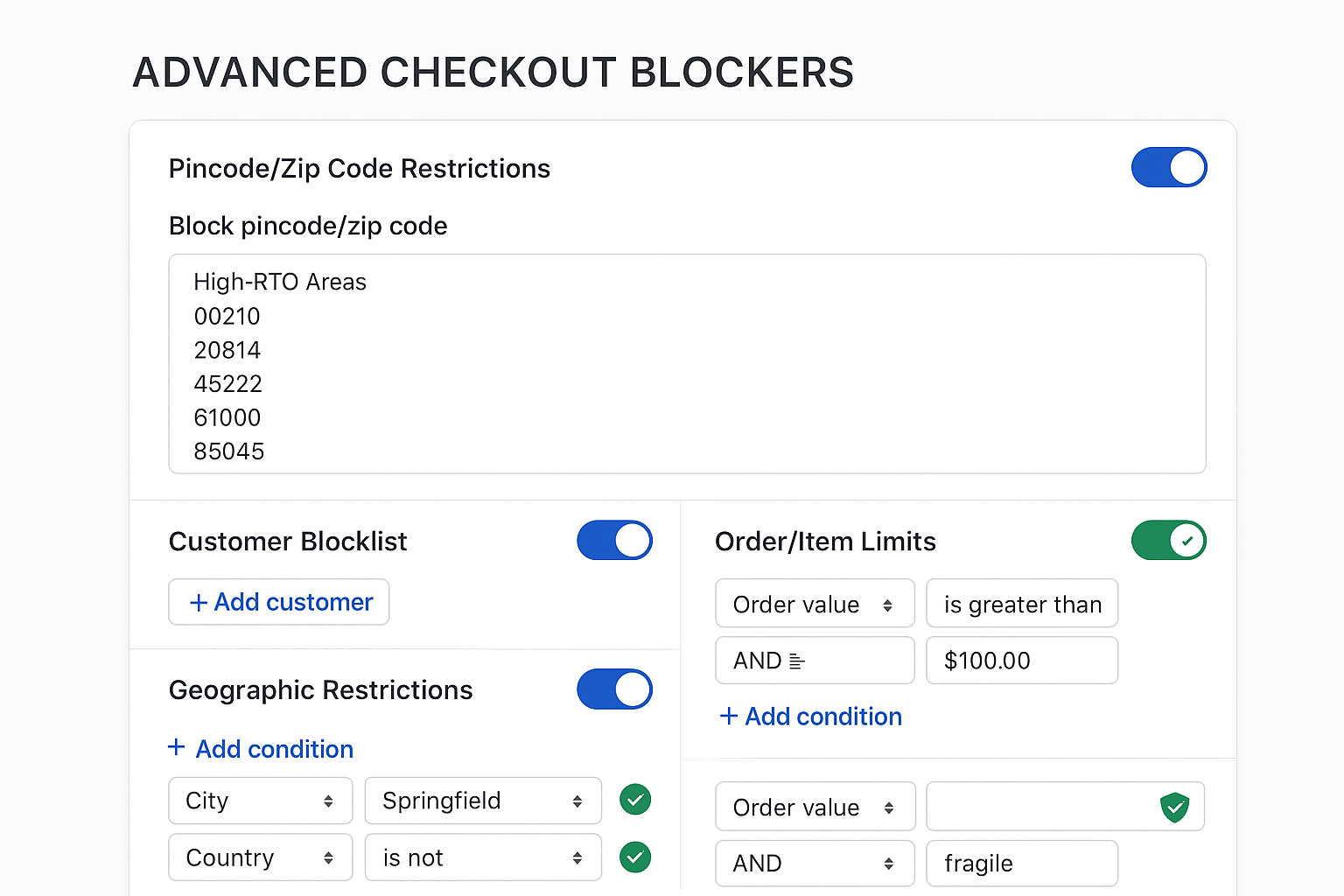Disable Pincode/Zip Code Restrictions
The image size is (1344, 896).
pos(1170,167)
